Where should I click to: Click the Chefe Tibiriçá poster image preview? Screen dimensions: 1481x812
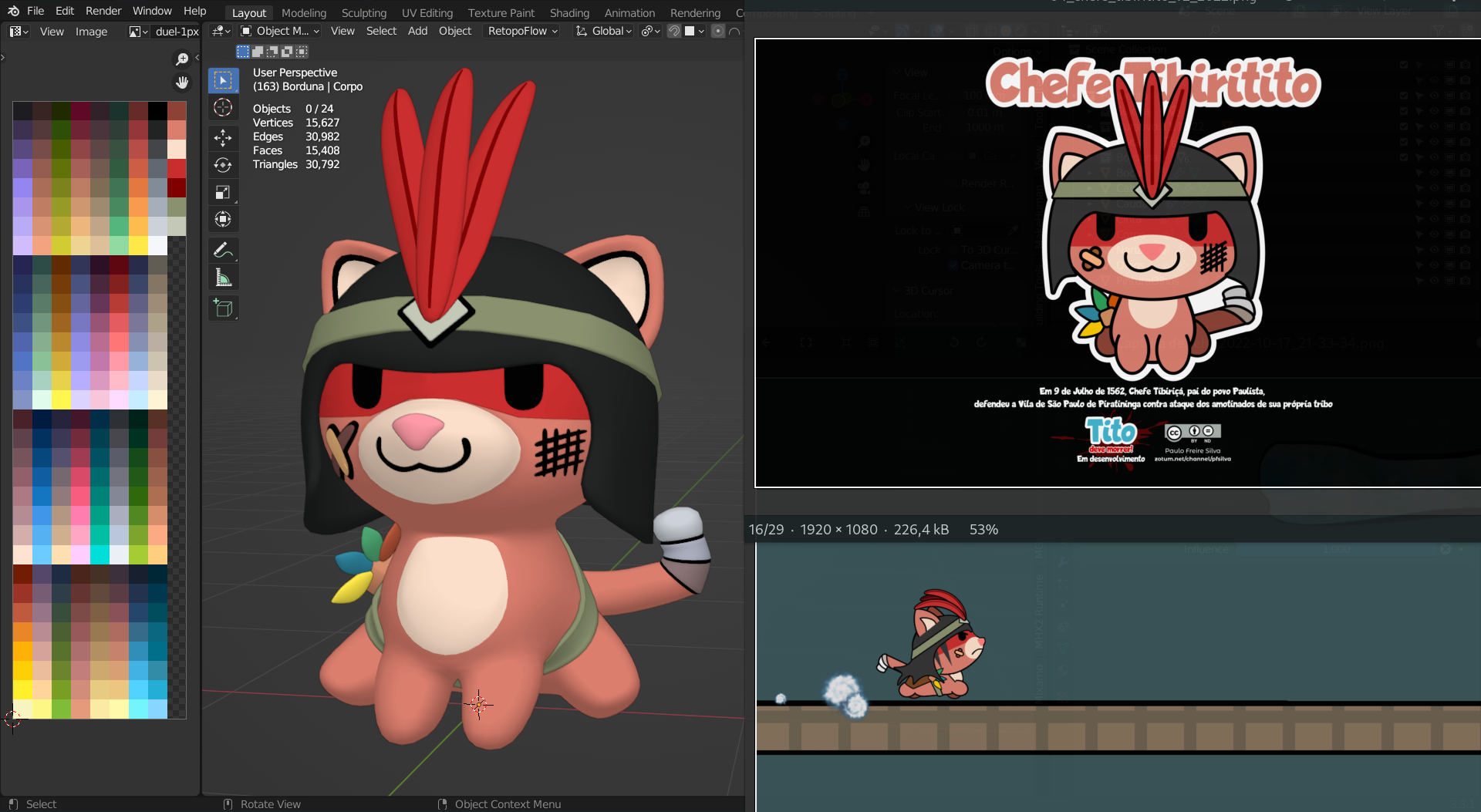pos(1117,263)
